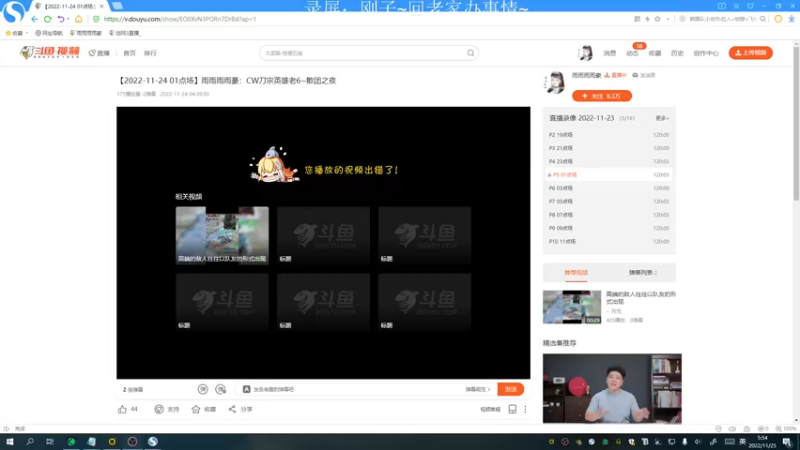Click 发消息 to message the streamer
The width and height of the screenshot is (800, 450).
(644, 75)
